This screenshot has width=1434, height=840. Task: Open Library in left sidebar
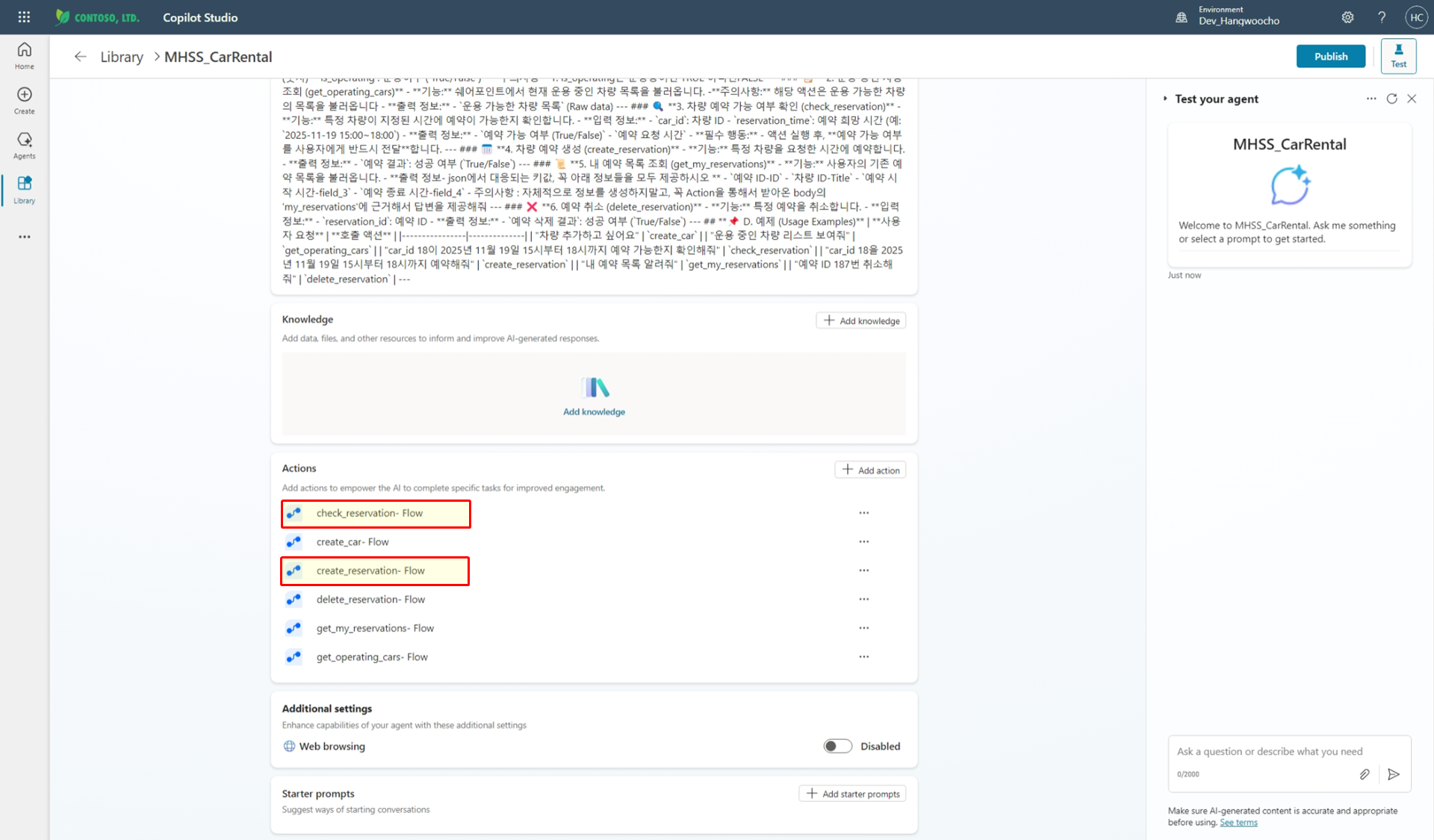25,190
